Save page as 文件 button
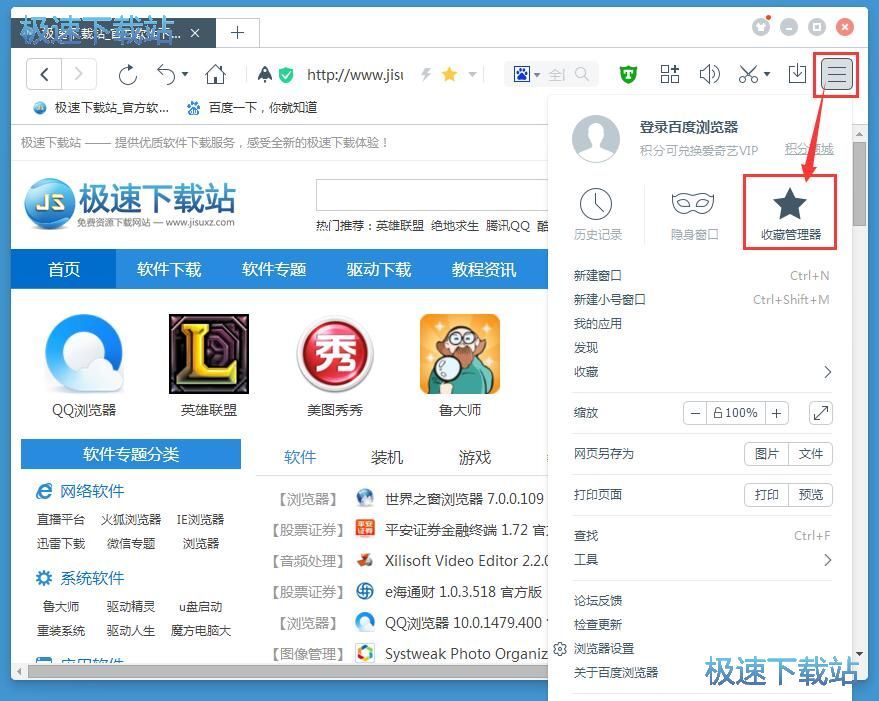 click(811, 454)
